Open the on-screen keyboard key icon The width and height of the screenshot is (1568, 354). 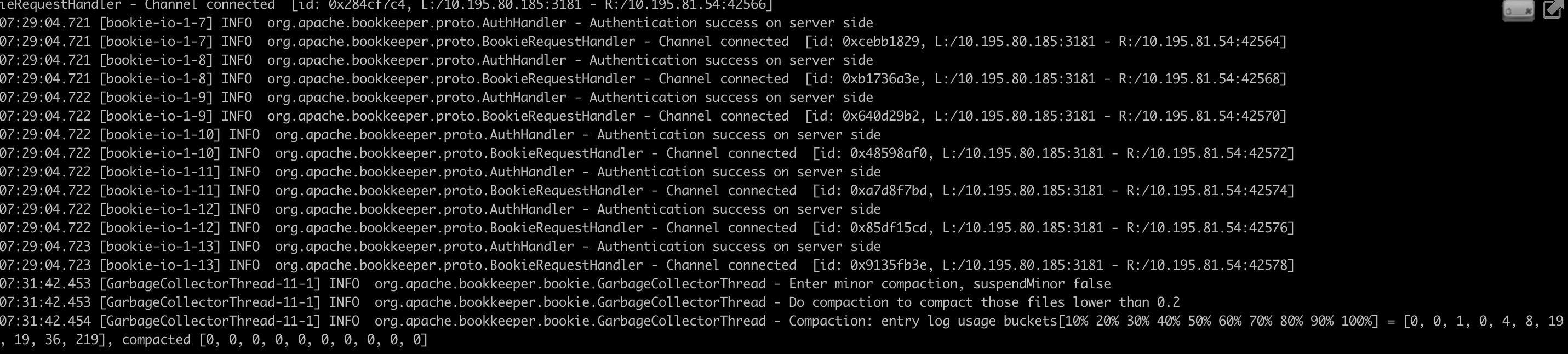pyautogui.click(x=1518, y=10)
